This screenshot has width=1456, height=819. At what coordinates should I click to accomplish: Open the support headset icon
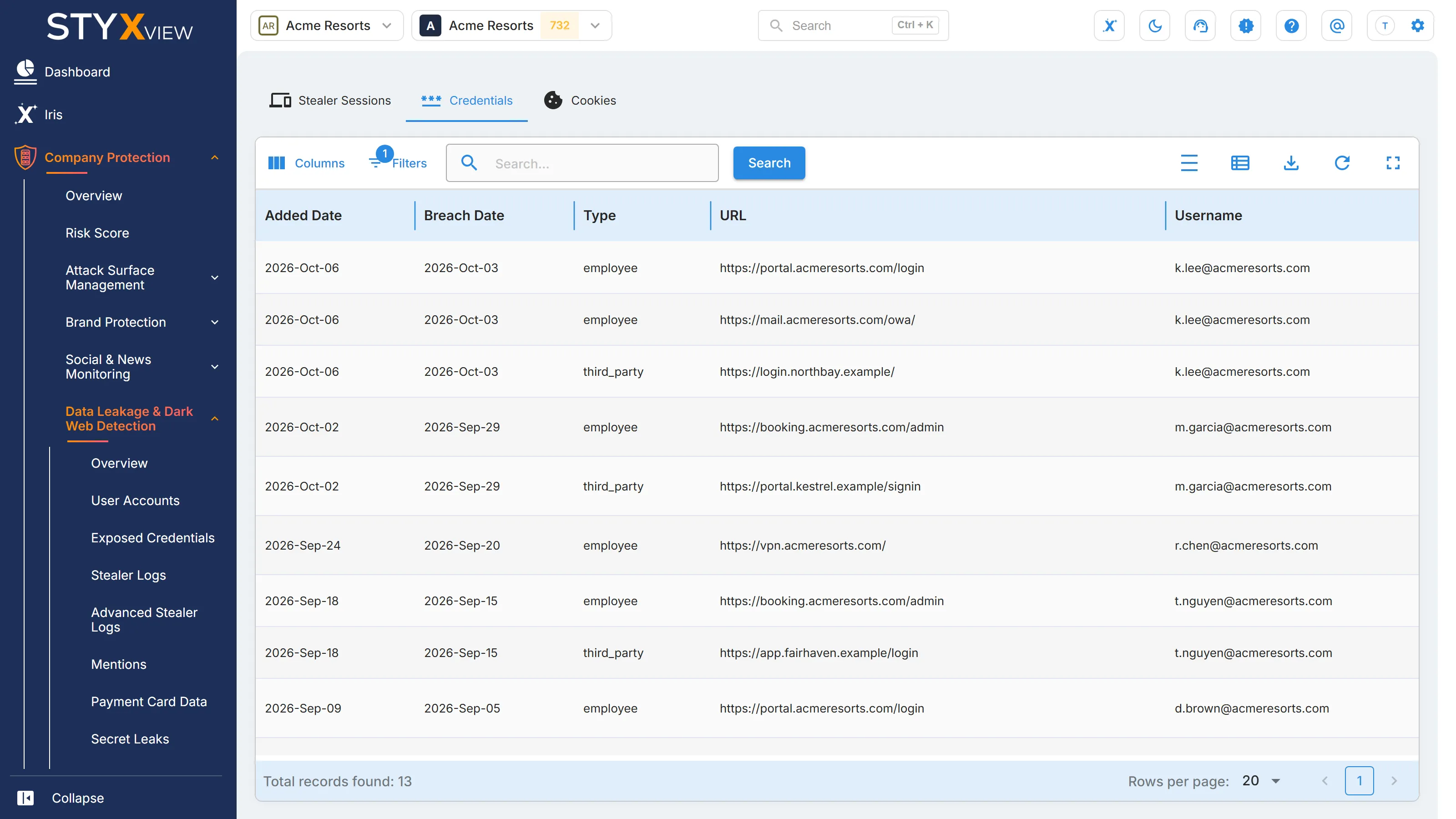pos(1200,25)
